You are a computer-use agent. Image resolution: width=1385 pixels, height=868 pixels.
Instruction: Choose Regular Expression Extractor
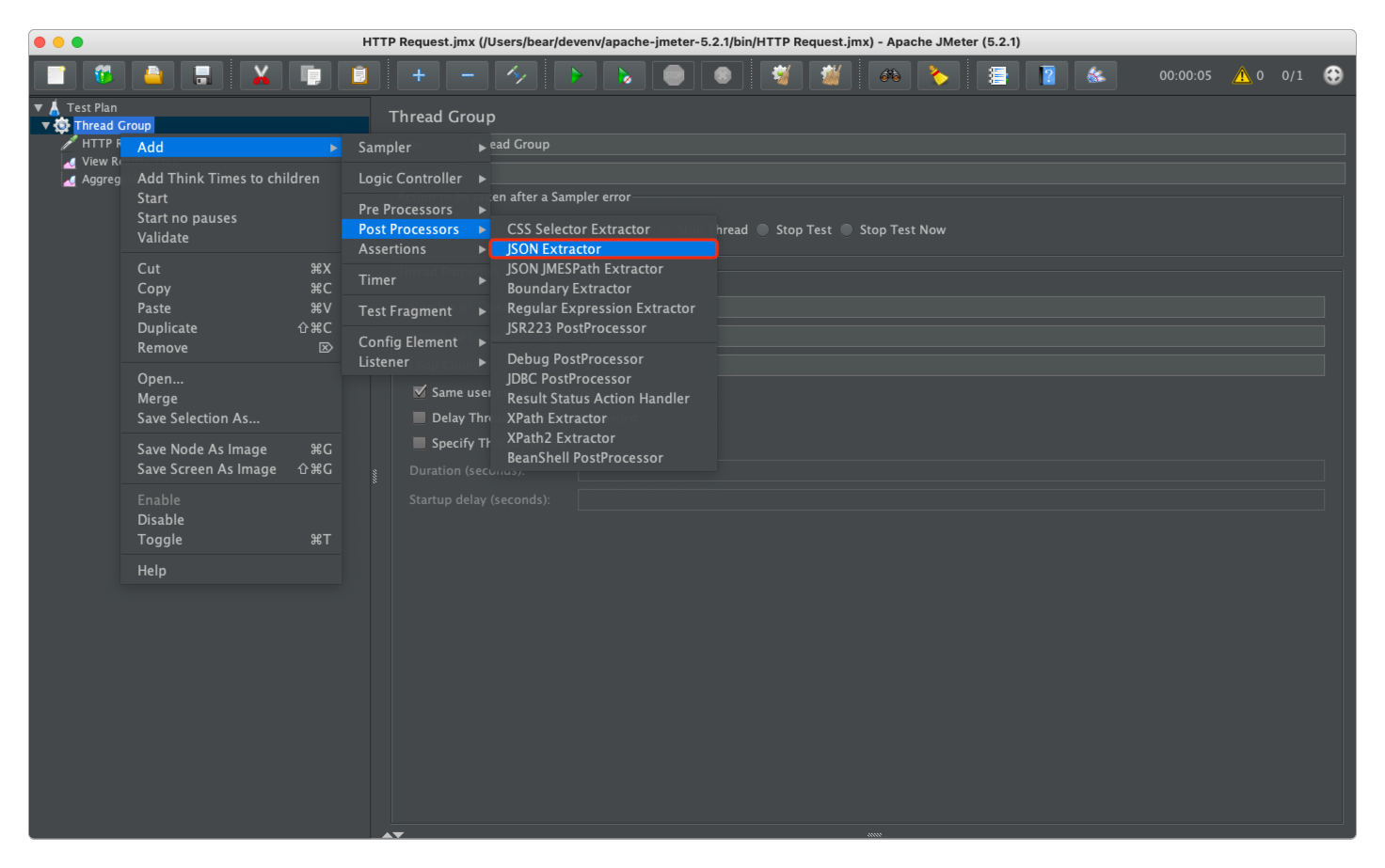[604, 308]
